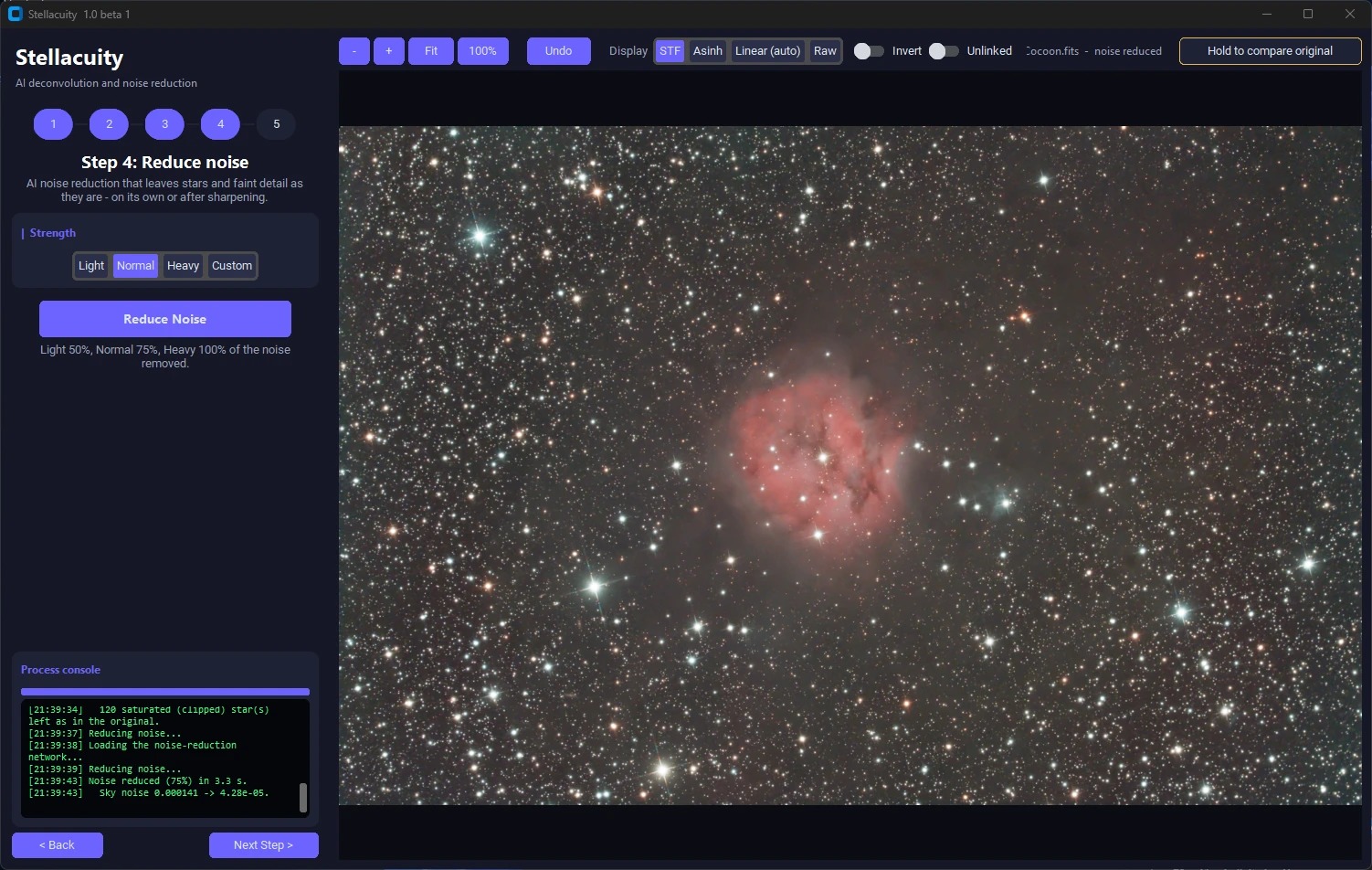The image size is (1372, 870).
Task: Undo the last operation
Action: (x=559, y=51)
